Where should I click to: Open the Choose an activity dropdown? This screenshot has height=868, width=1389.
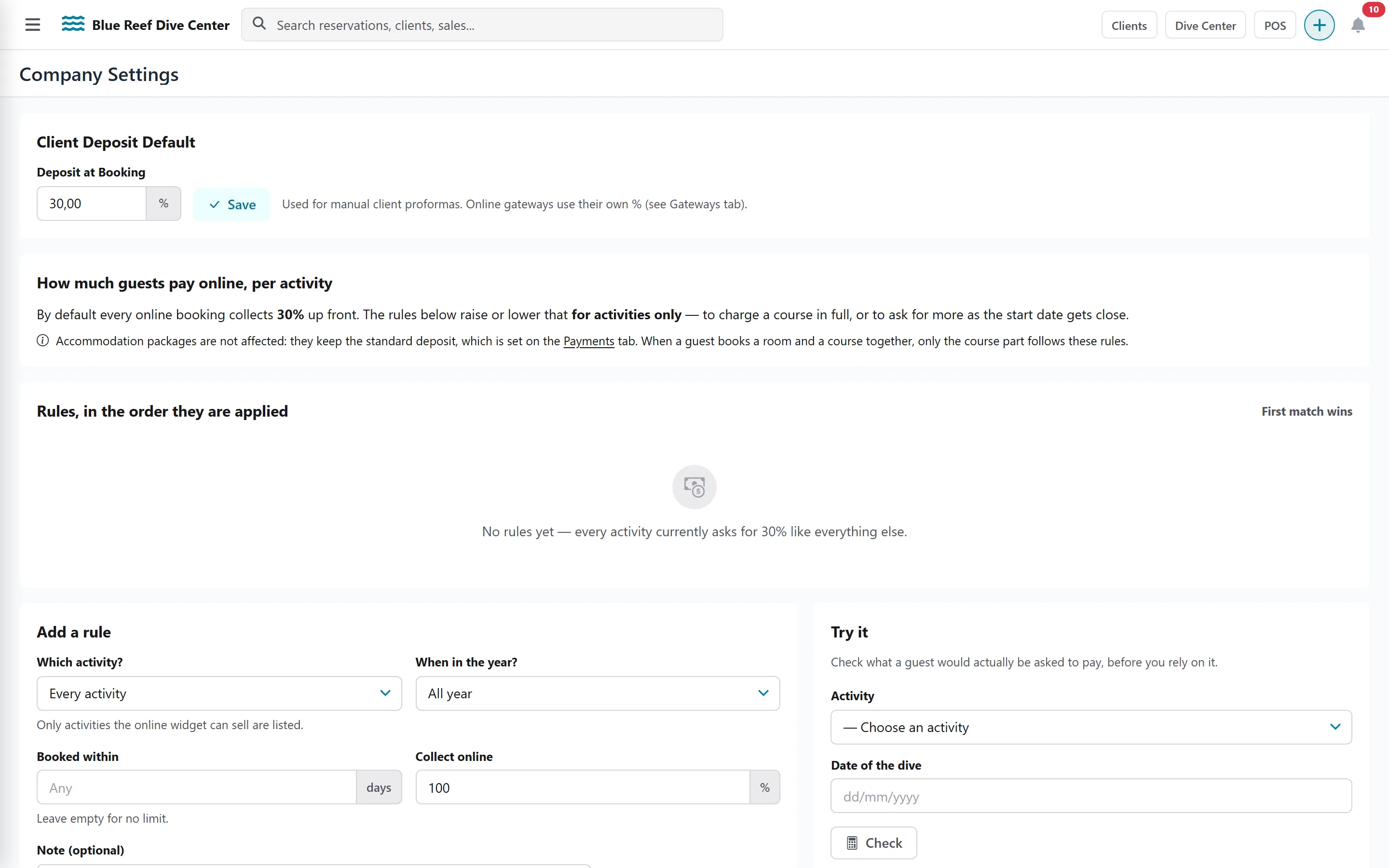click(x=1090, y=727)
